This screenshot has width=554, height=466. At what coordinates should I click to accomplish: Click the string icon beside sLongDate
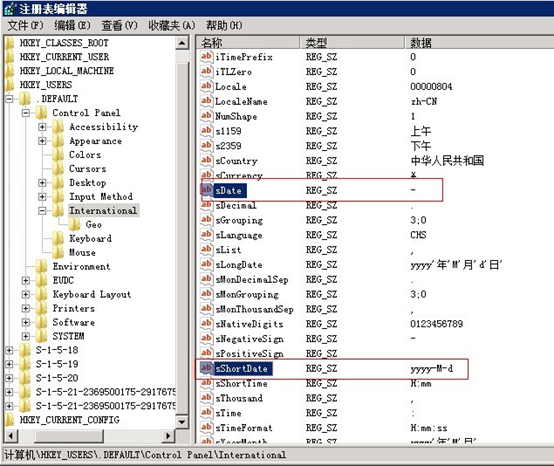206,264
